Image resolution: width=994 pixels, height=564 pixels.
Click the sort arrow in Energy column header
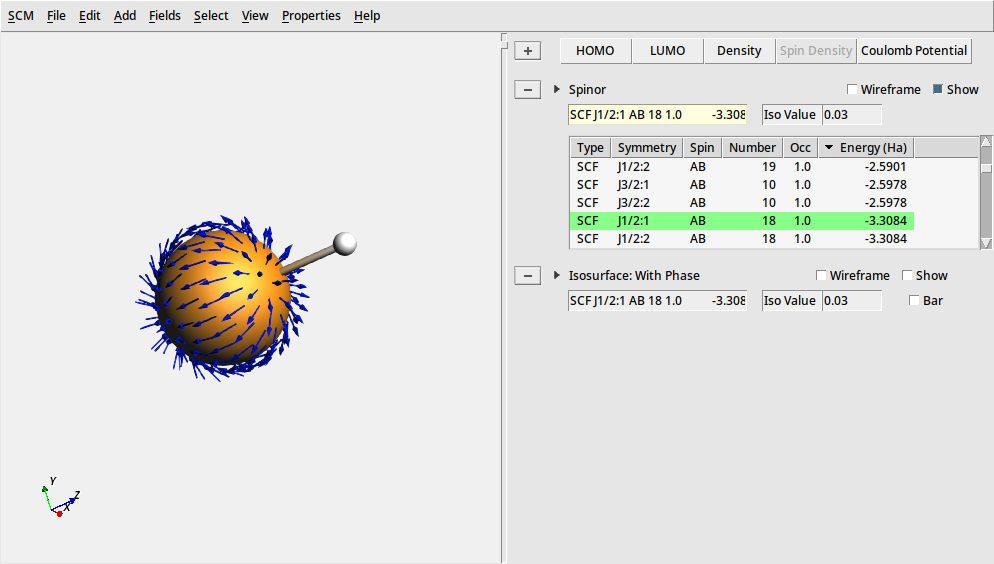[828, 148]
